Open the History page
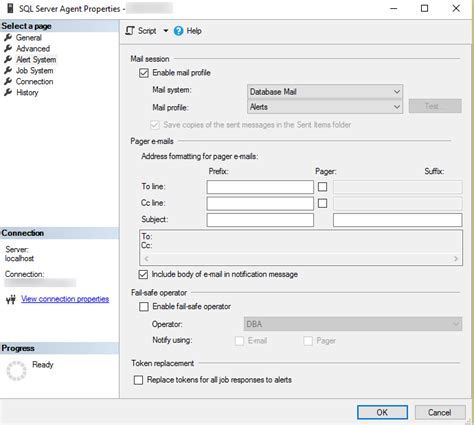The image size is (474, 425). [x=27, y=92]
